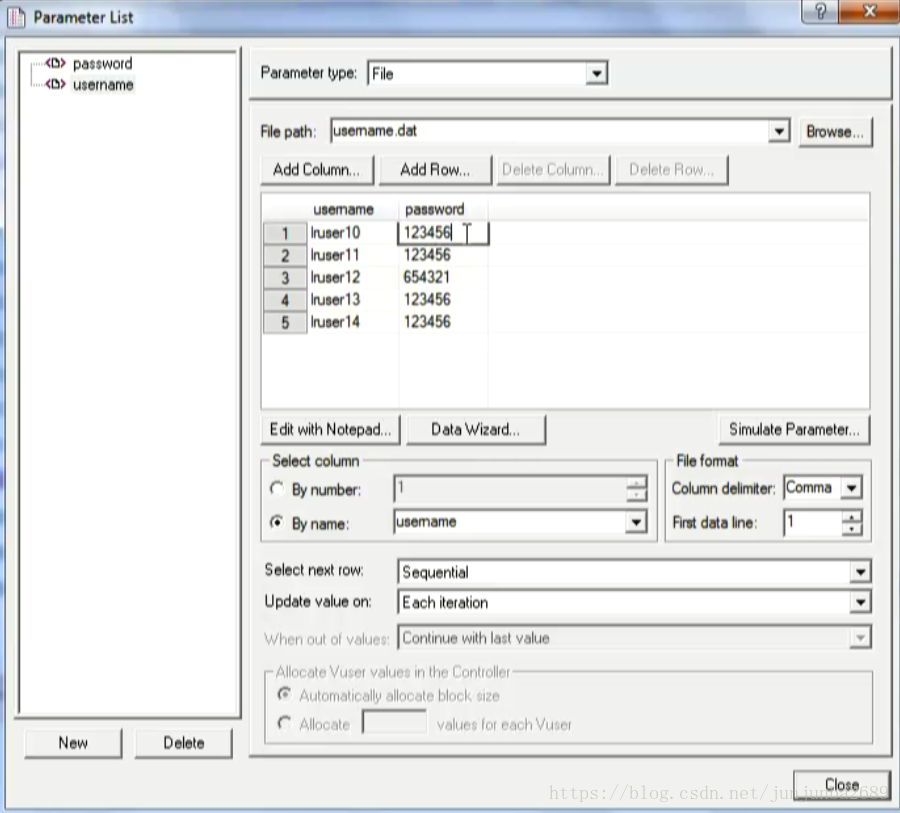Screen dimensions: 900x813
Task: Click the password cell for lruser14
Action: tap(443, 322)
